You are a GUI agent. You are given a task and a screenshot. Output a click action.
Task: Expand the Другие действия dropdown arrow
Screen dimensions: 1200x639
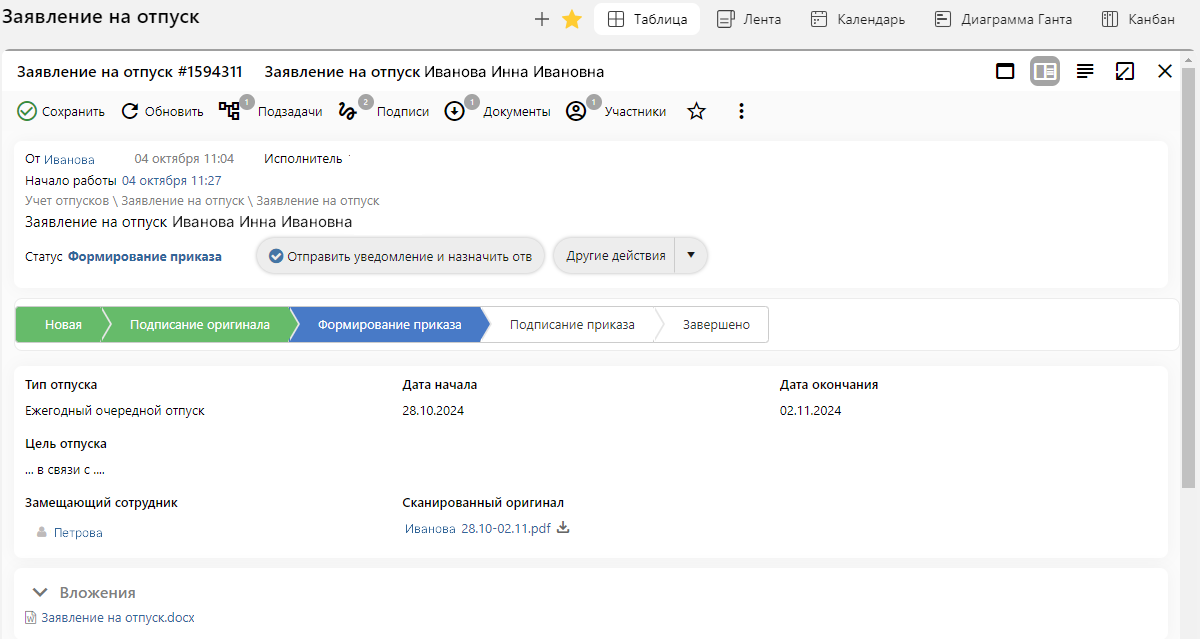point(691,256)
